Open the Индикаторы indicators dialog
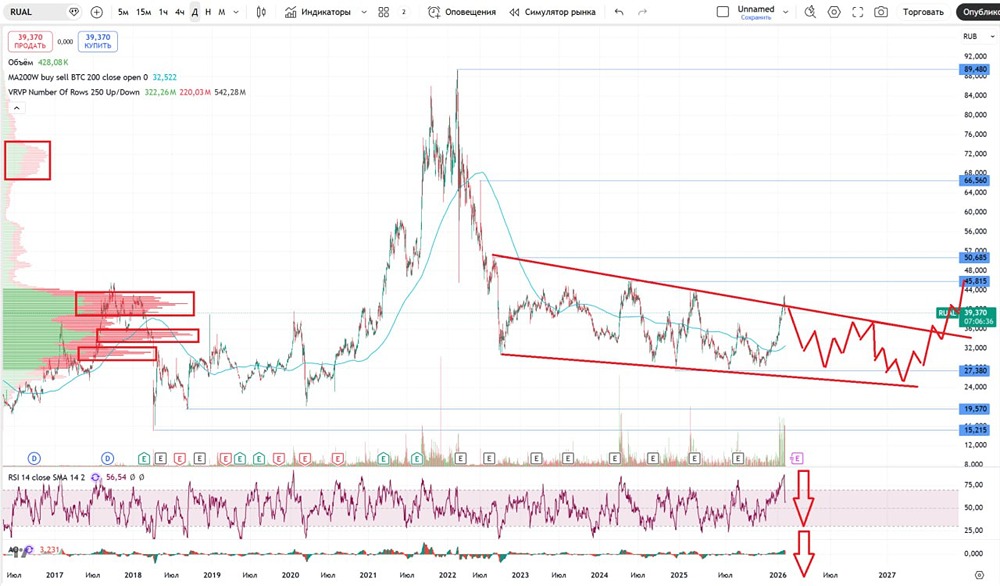1000x586 pixels. tap(318, 11)
